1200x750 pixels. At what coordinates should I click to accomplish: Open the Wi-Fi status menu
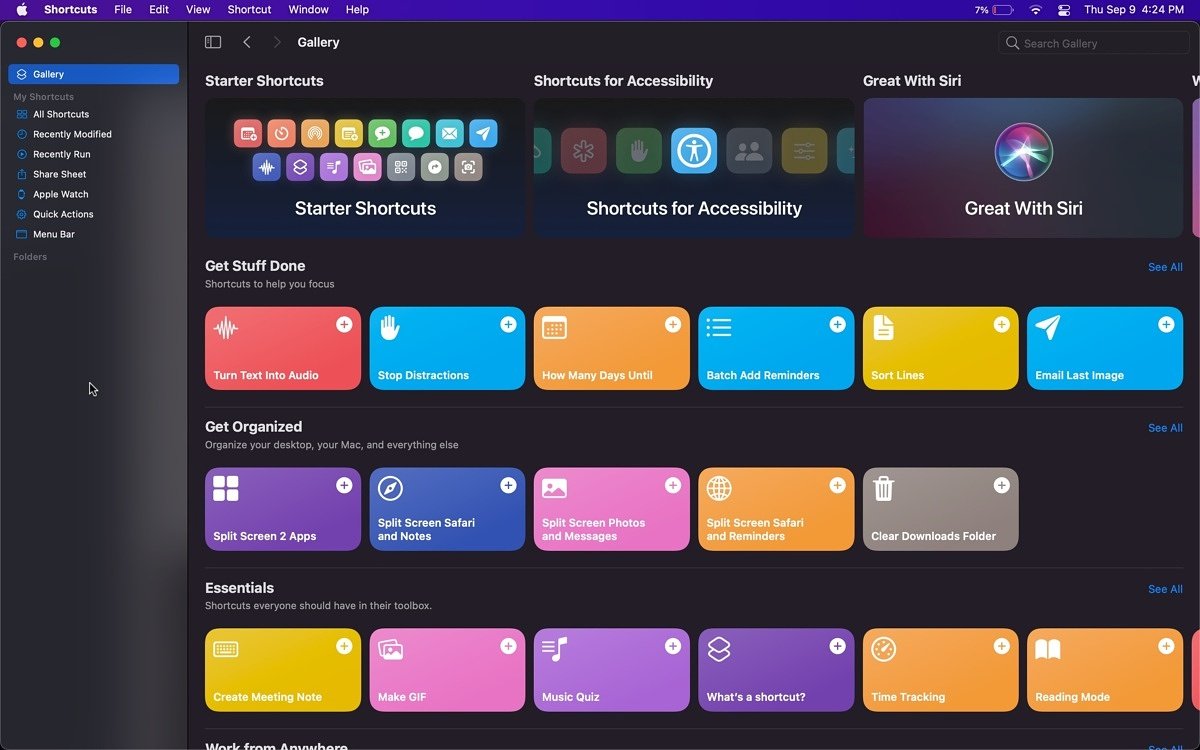pos(1035,10)
